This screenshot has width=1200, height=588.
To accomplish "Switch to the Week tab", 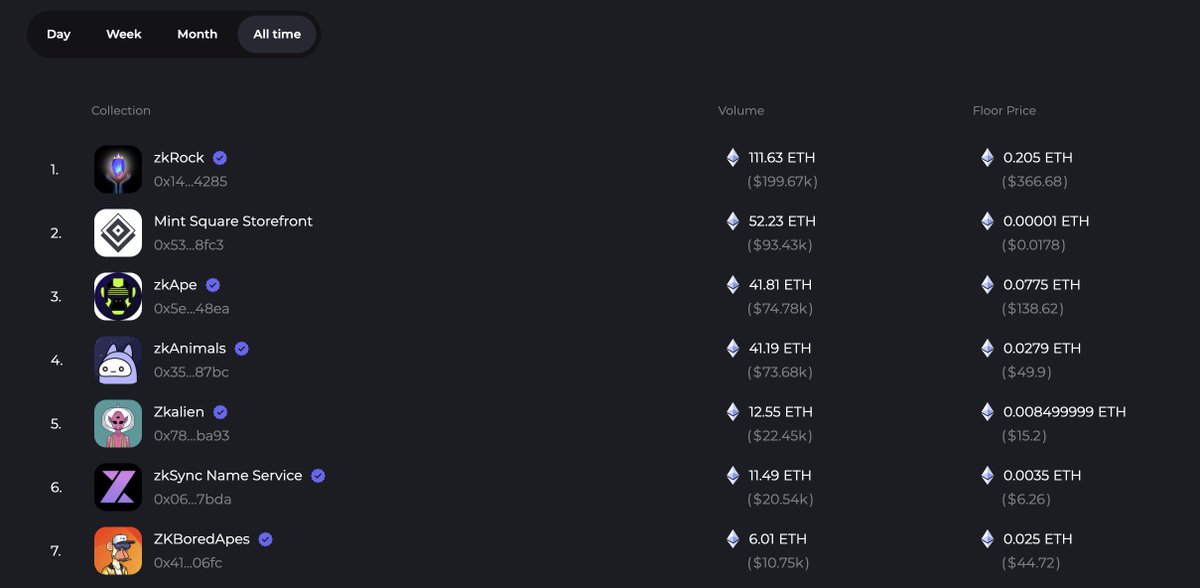I will click(x=124, y=34).
